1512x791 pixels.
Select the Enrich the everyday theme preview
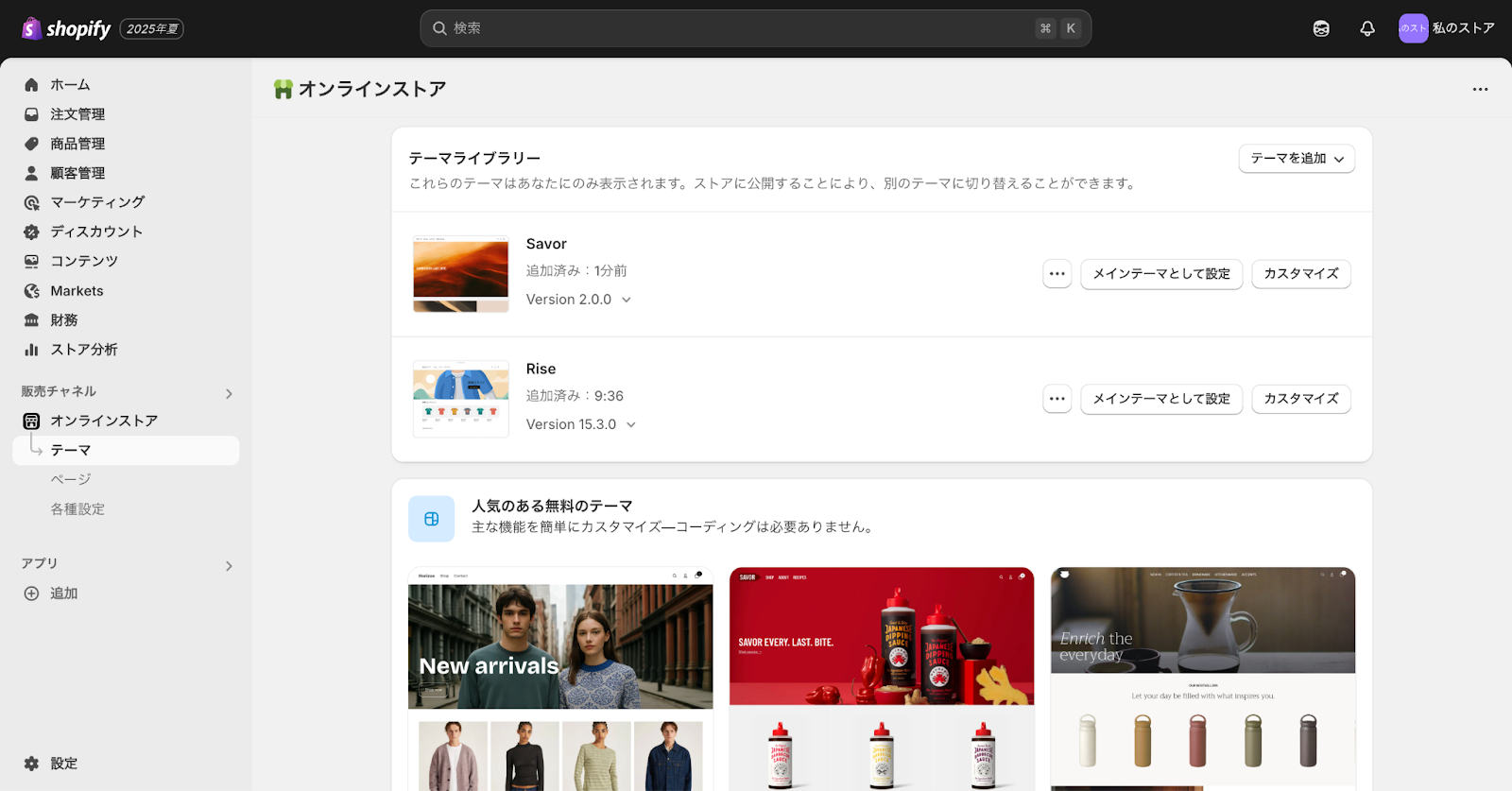[1203, 679]
